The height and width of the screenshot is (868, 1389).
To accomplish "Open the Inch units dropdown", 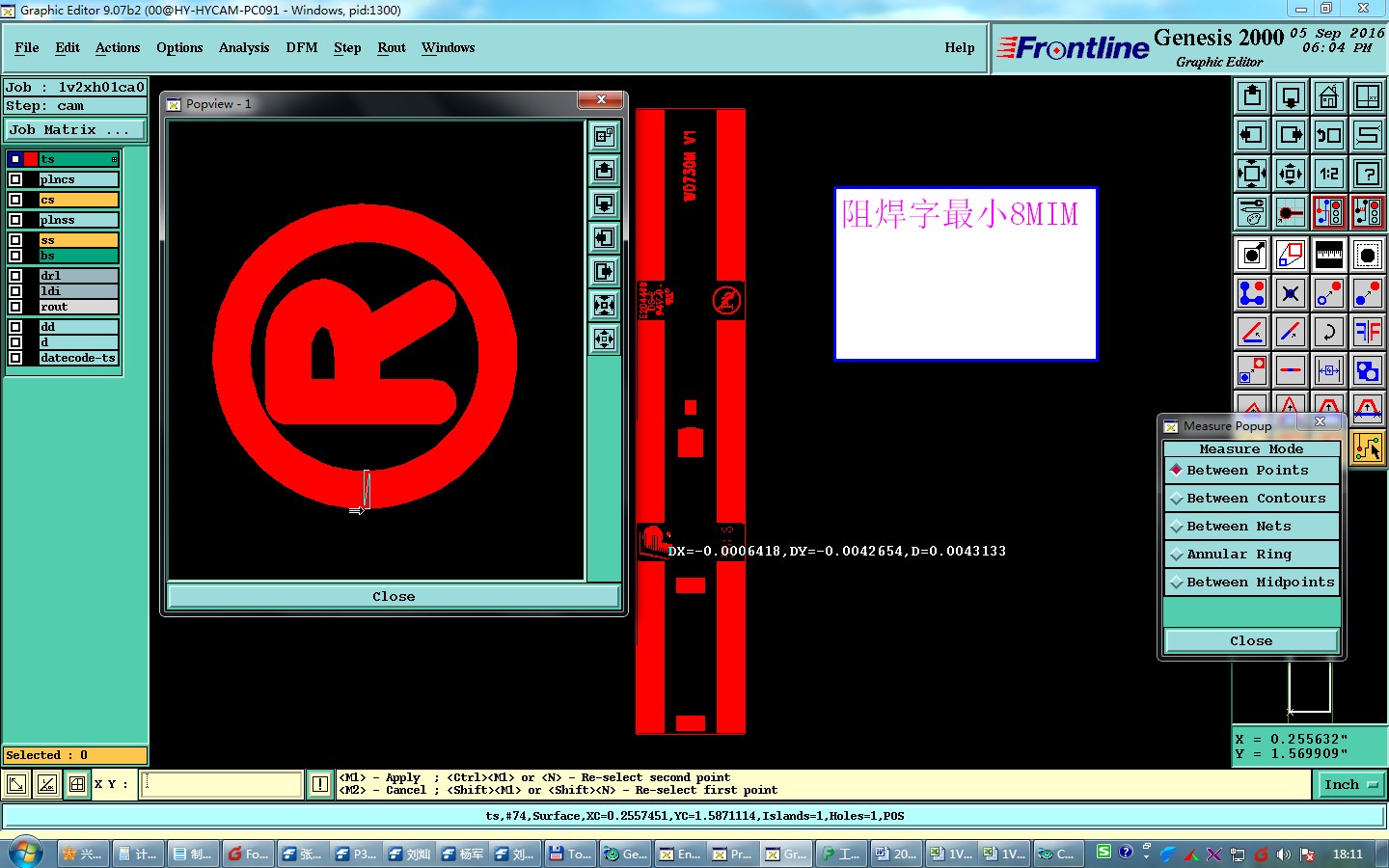I will tap(1350, 785).
